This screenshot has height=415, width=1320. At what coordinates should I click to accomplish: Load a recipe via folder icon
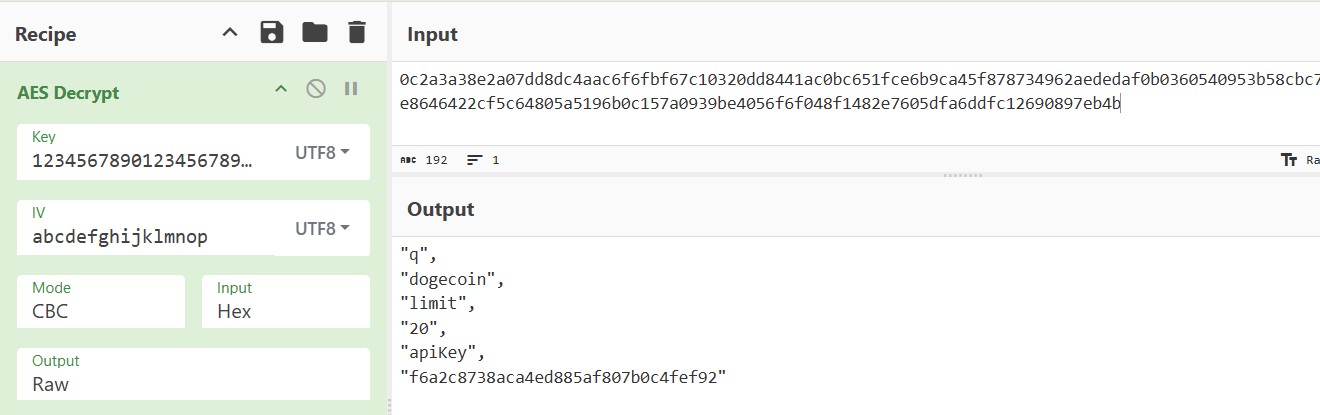315,33
